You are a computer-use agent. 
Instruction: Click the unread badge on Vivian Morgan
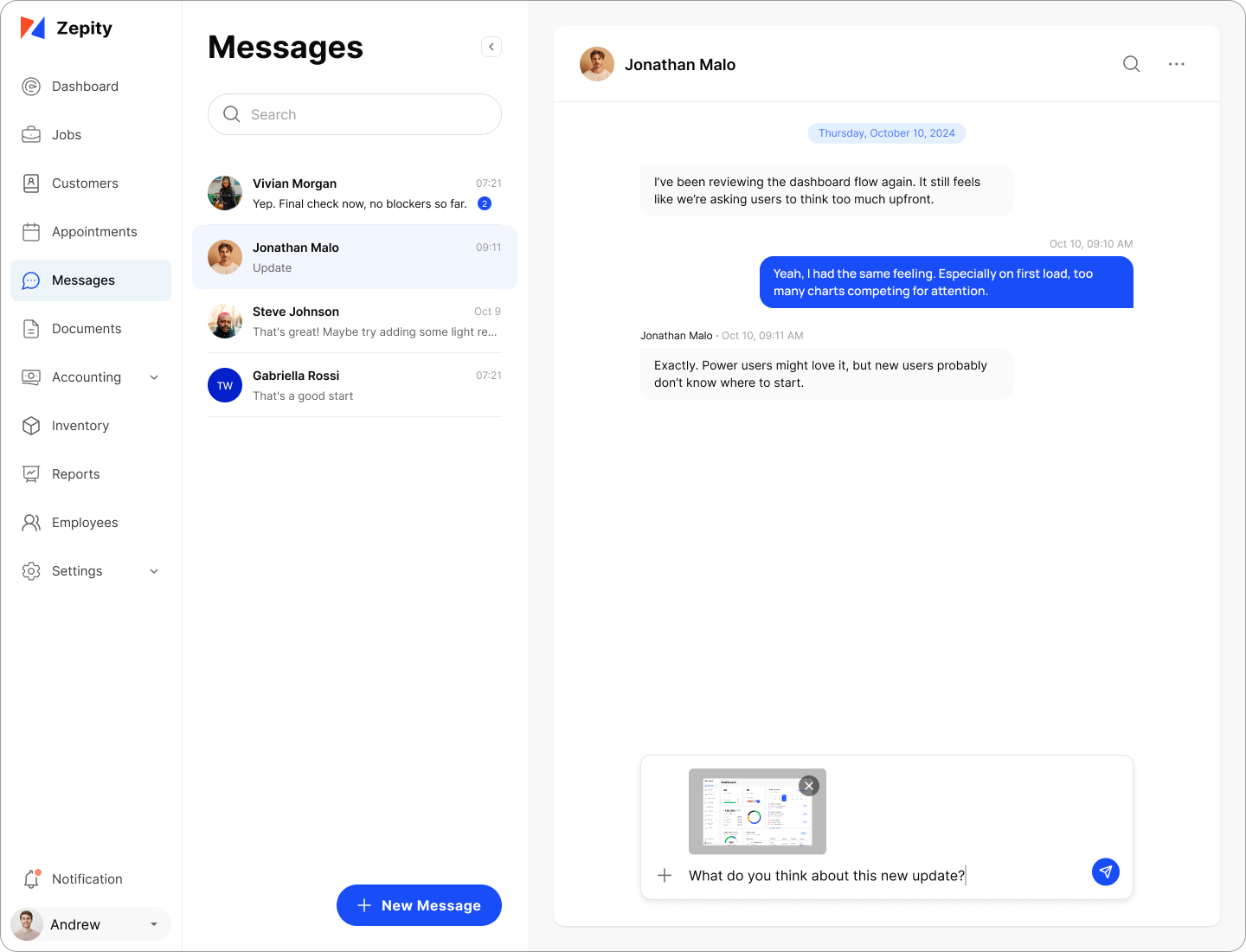(485, 203)
